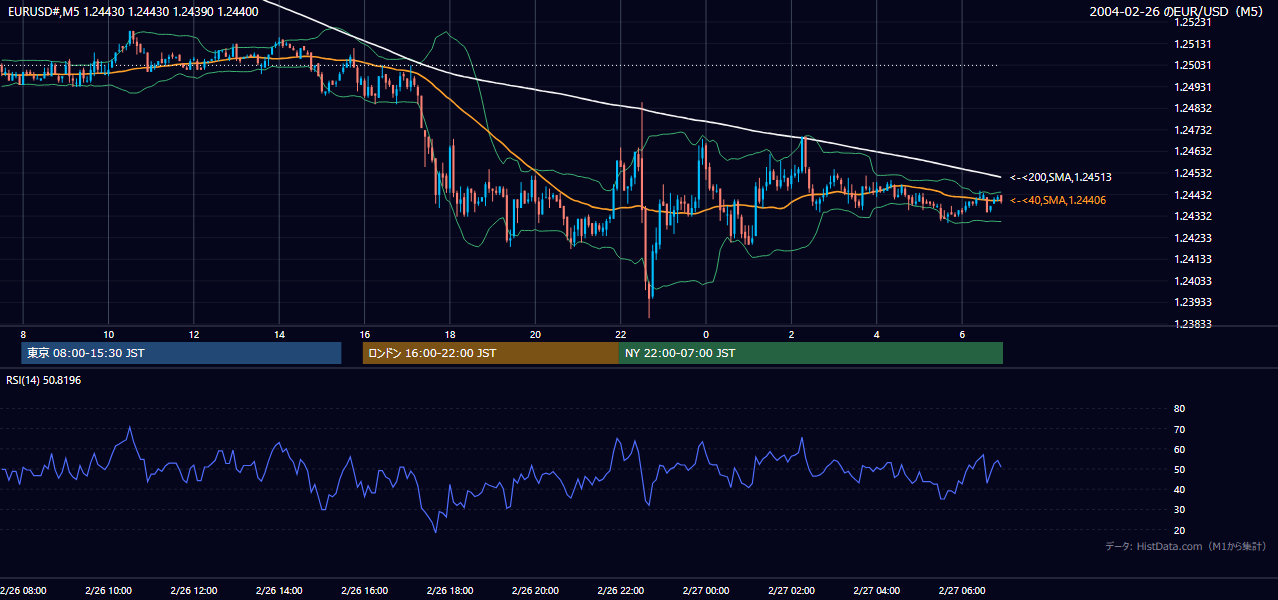
Task: Click price axis value 1.23933
Action: coord(1193,302)
